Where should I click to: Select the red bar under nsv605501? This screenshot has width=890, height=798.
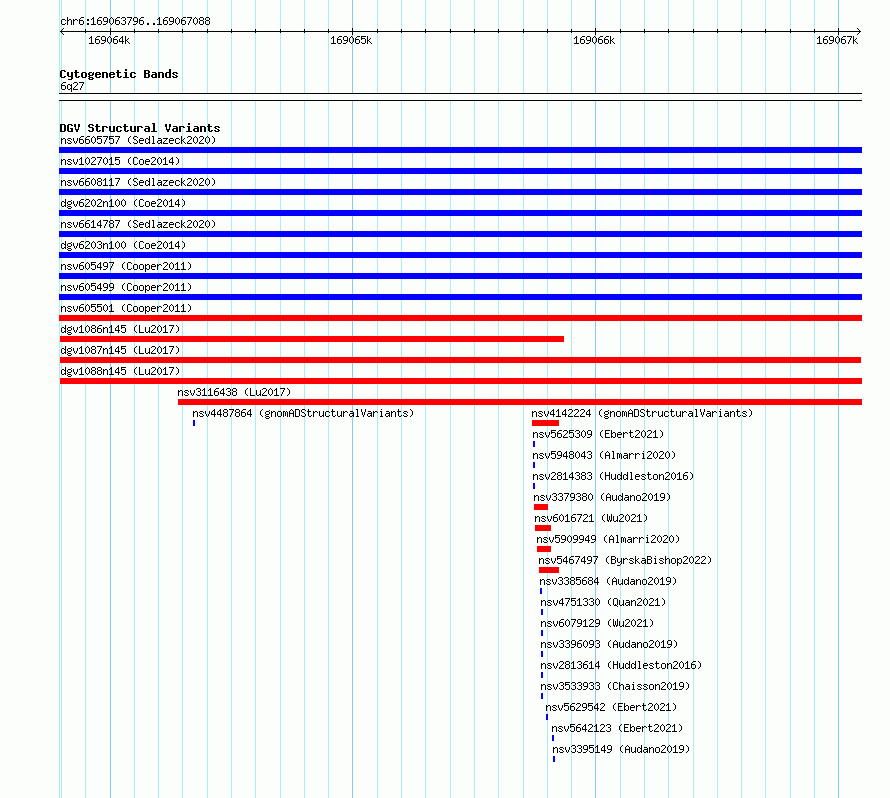460,318
